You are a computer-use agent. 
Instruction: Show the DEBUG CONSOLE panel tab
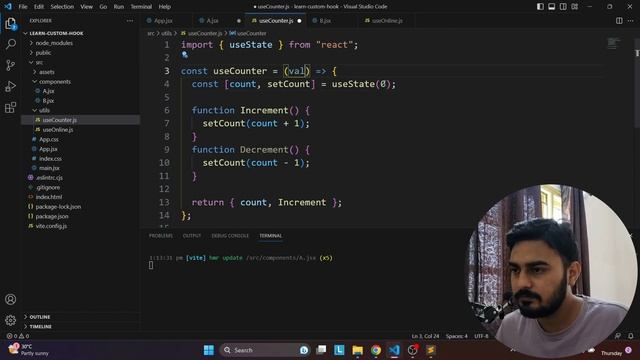pos(230,236)
